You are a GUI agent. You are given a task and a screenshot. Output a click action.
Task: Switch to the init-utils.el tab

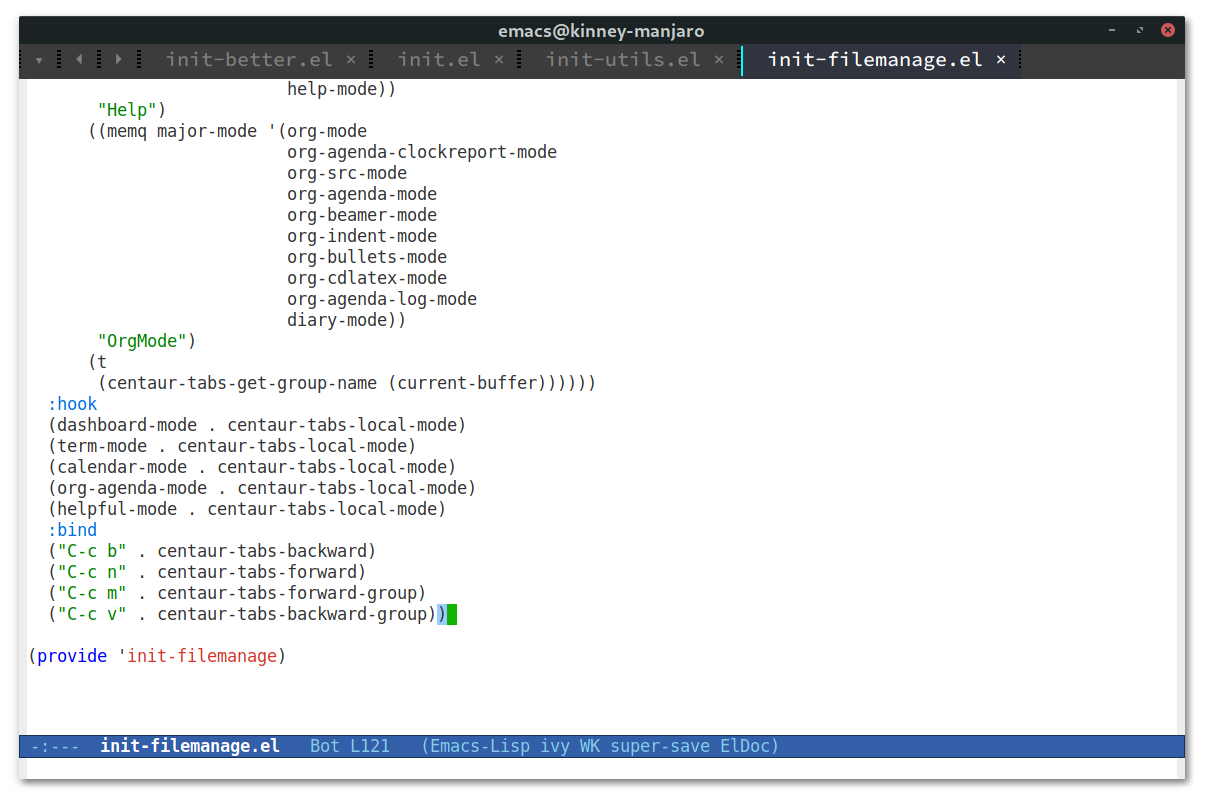(x=622, y=60)
